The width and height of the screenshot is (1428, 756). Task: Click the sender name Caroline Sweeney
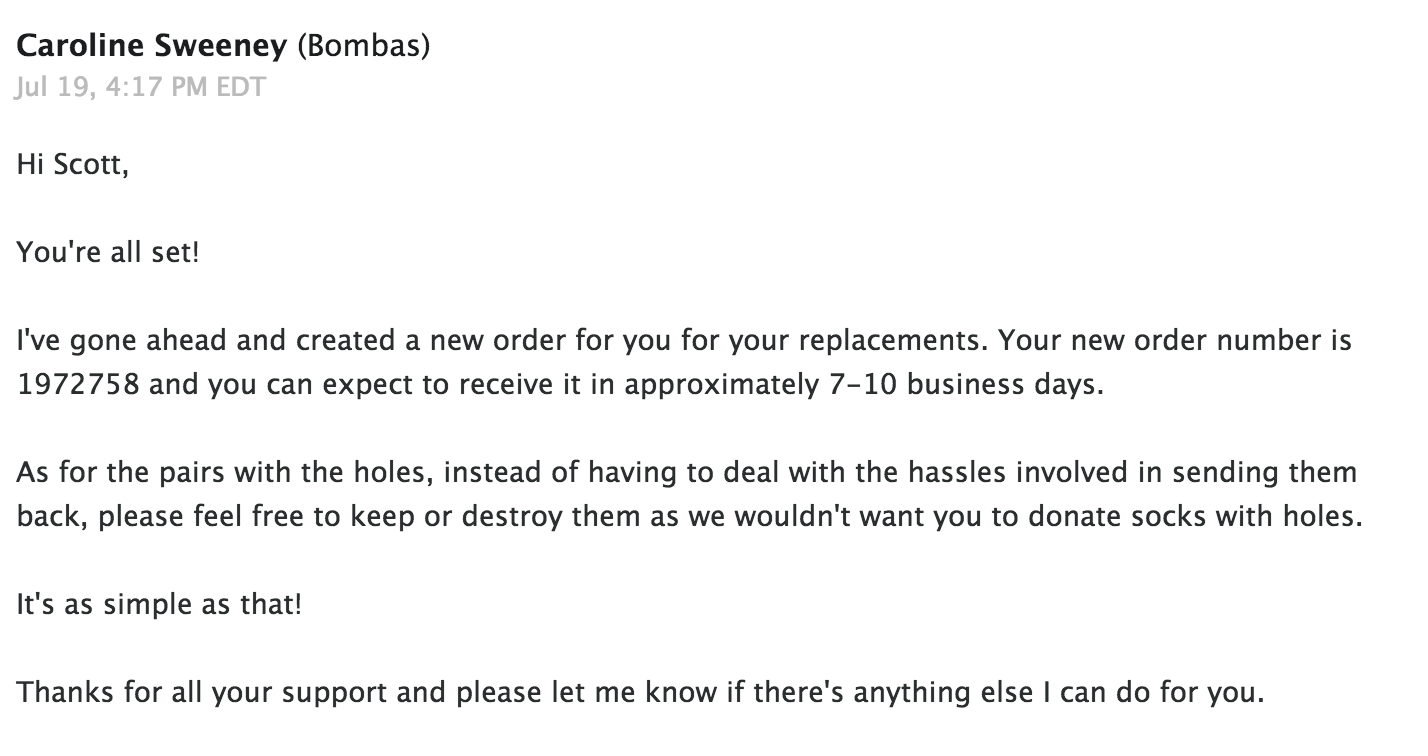(x=150, y=48)
